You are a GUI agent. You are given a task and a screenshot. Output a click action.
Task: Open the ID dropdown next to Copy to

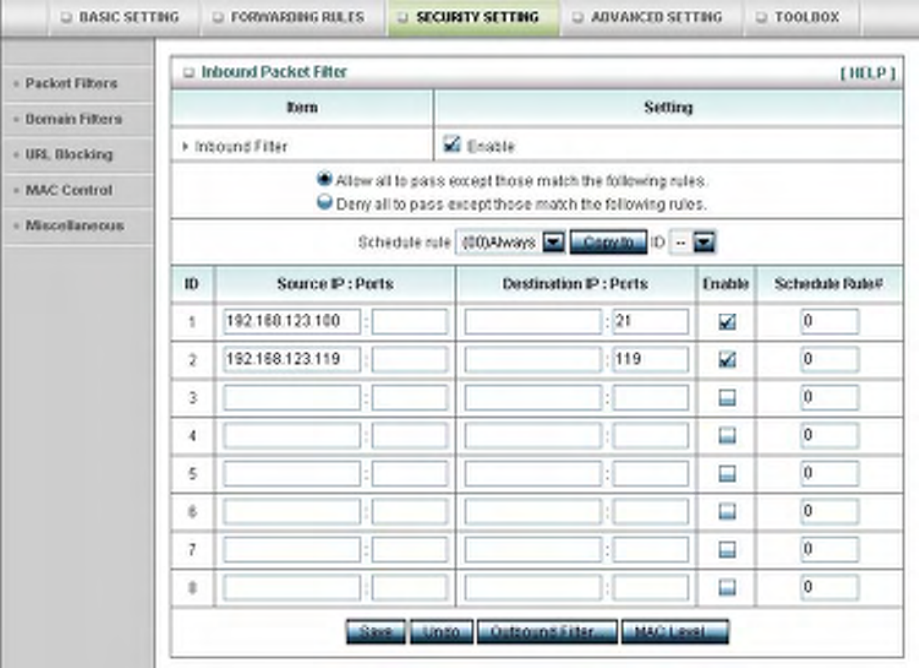tap(692, 242)
